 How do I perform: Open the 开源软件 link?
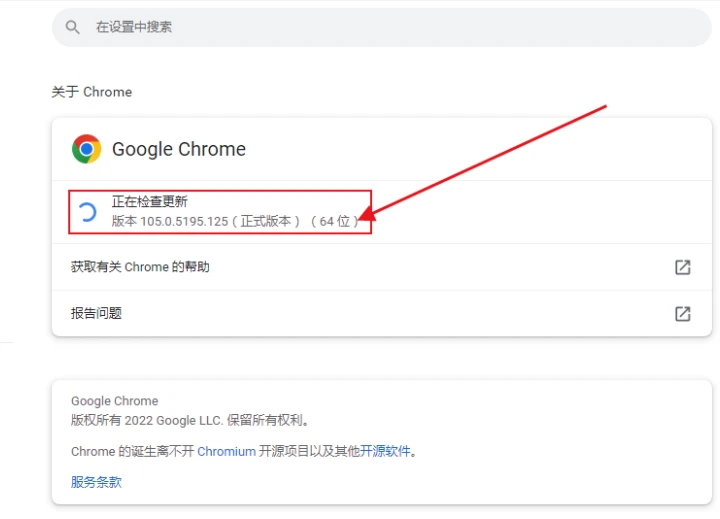click(385, 451)
